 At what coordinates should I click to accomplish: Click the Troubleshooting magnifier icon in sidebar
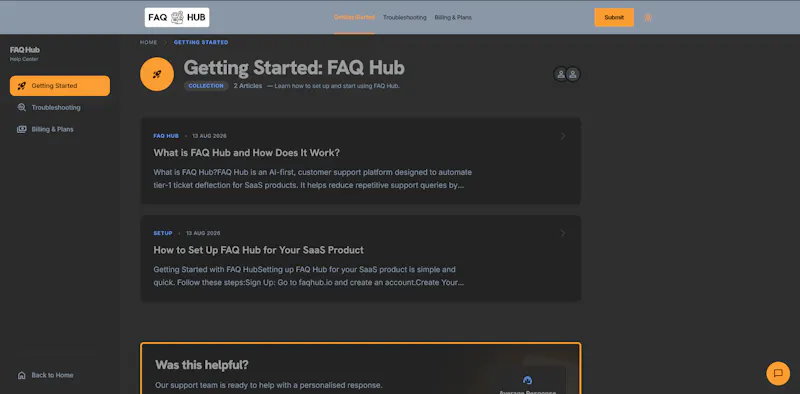coord(21,108)
